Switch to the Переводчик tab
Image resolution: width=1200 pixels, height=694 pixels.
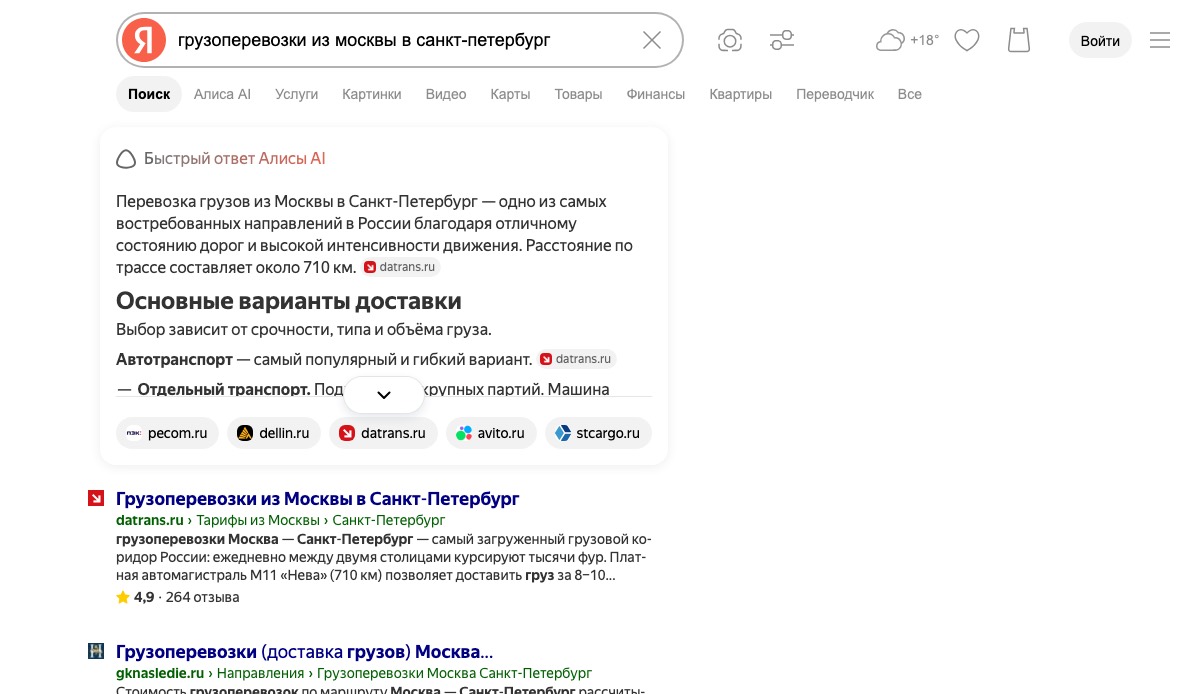[835, 94]
